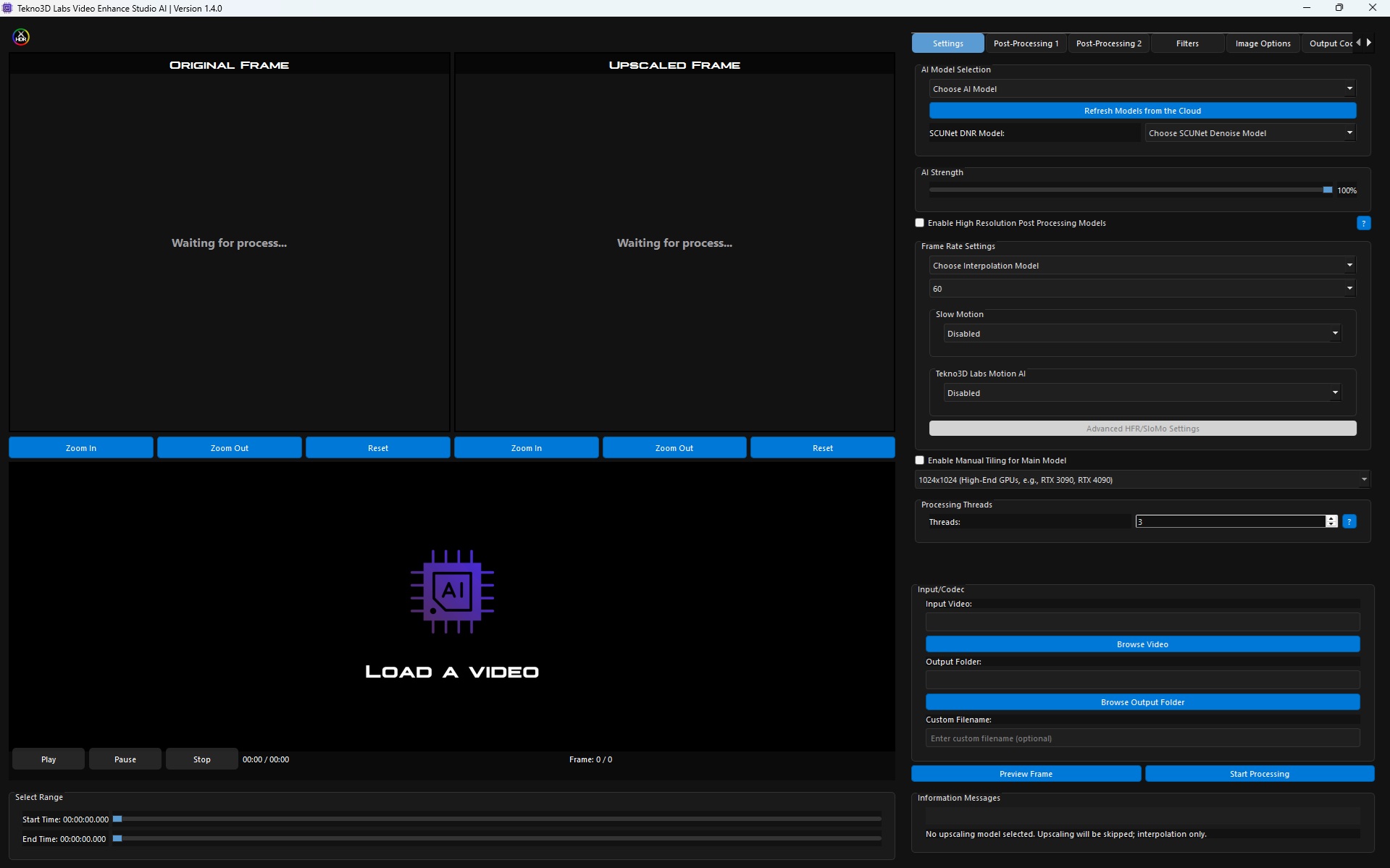Click the Custom Filename input field
1390x868 pixels.
click(x=1142, y=738)
